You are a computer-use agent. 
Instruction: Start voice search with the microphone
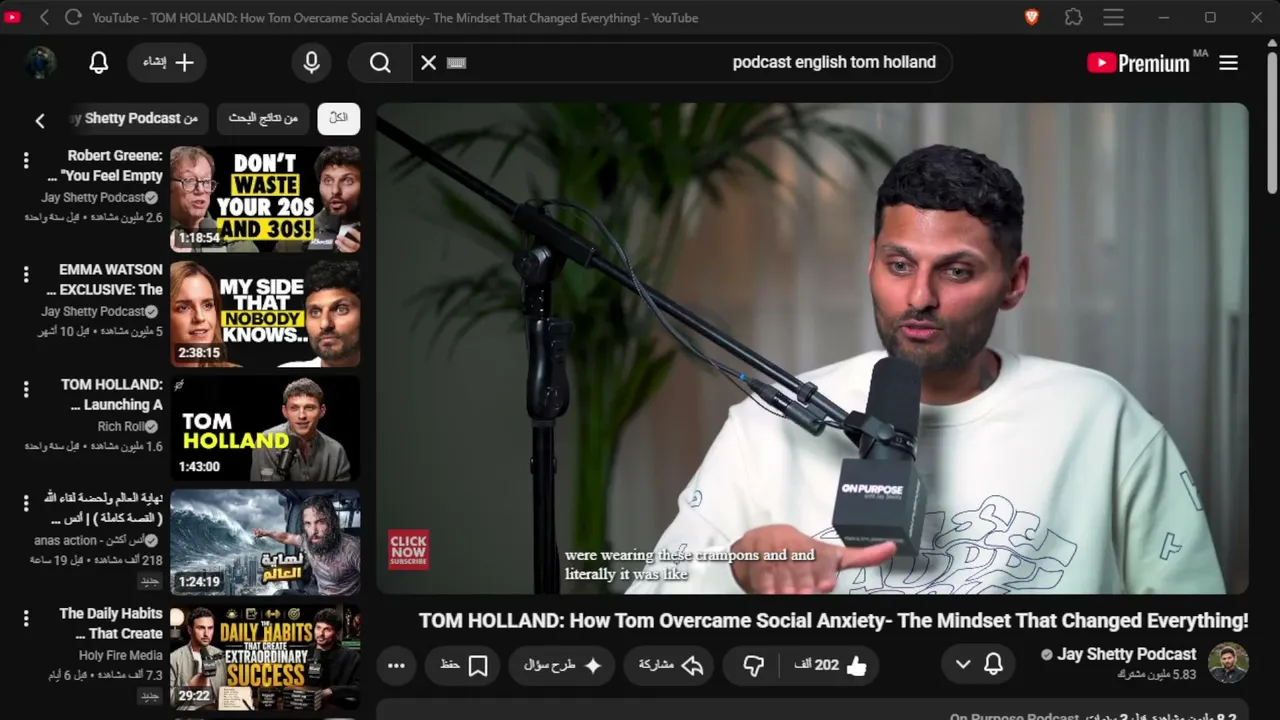311,62
